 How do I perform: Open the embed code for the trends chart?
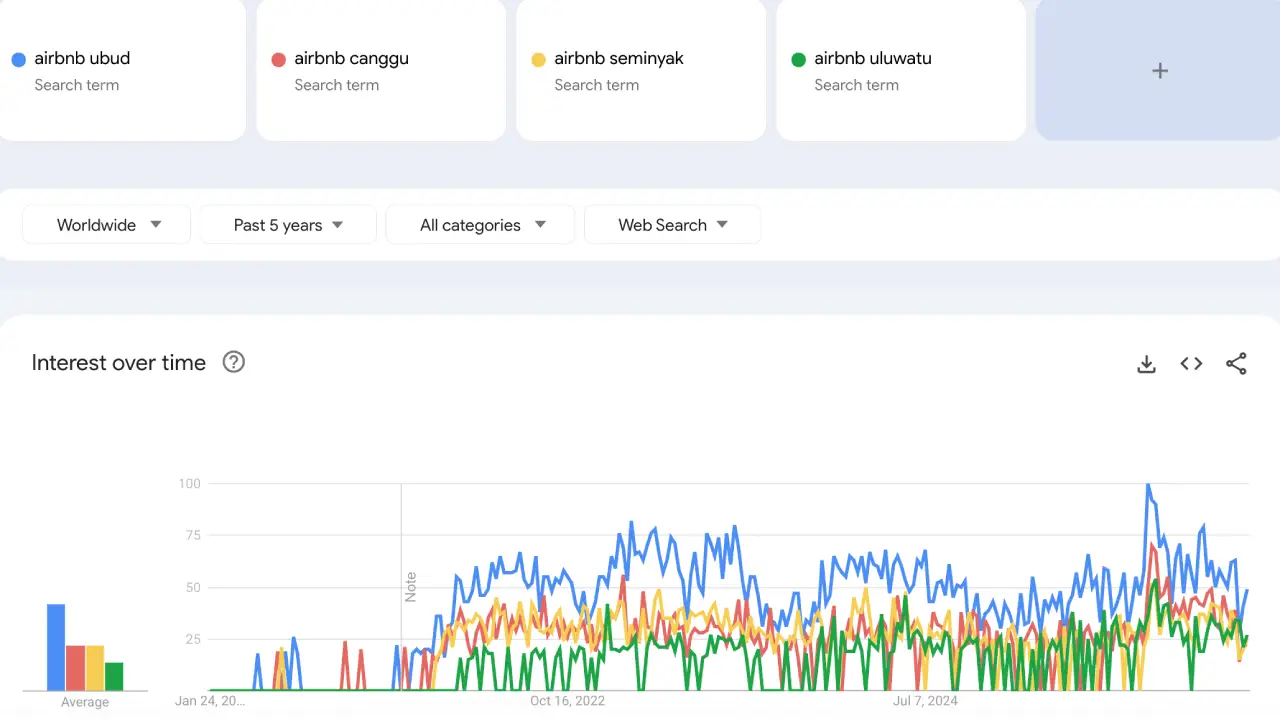click(x=1191, y=364)
